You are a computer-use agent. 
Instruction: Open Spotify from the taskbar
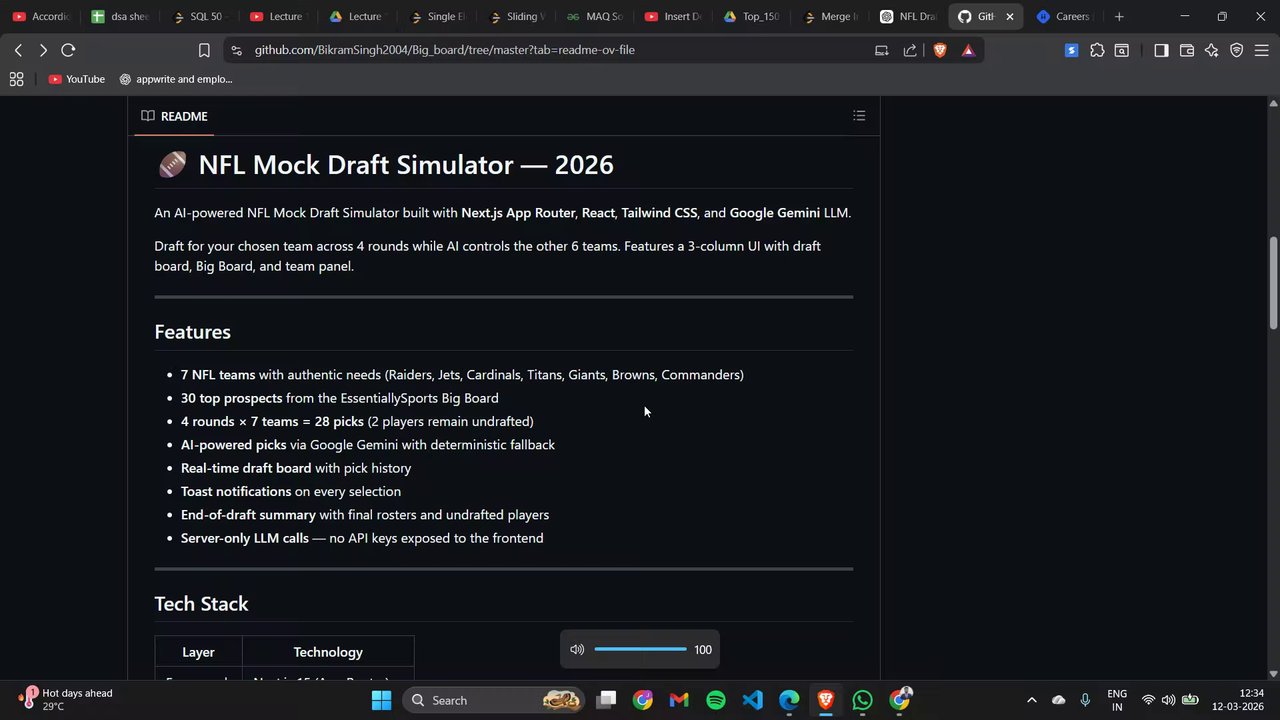[x=716, y=700]
